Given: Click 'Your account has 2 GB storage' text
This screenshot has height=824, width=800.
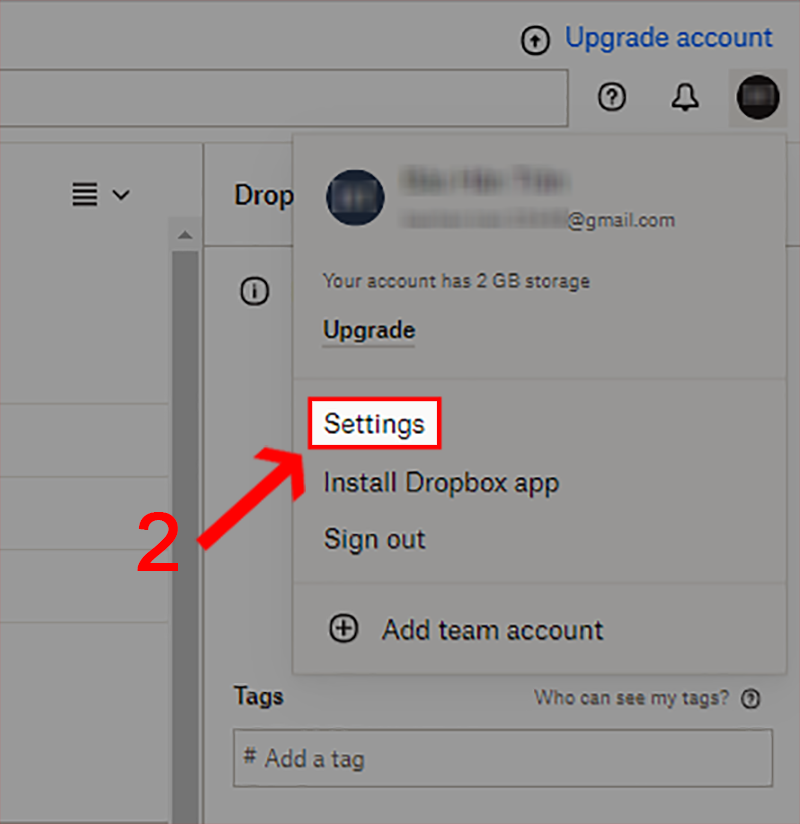Looking at the screenshot, I should coord(456,281).
